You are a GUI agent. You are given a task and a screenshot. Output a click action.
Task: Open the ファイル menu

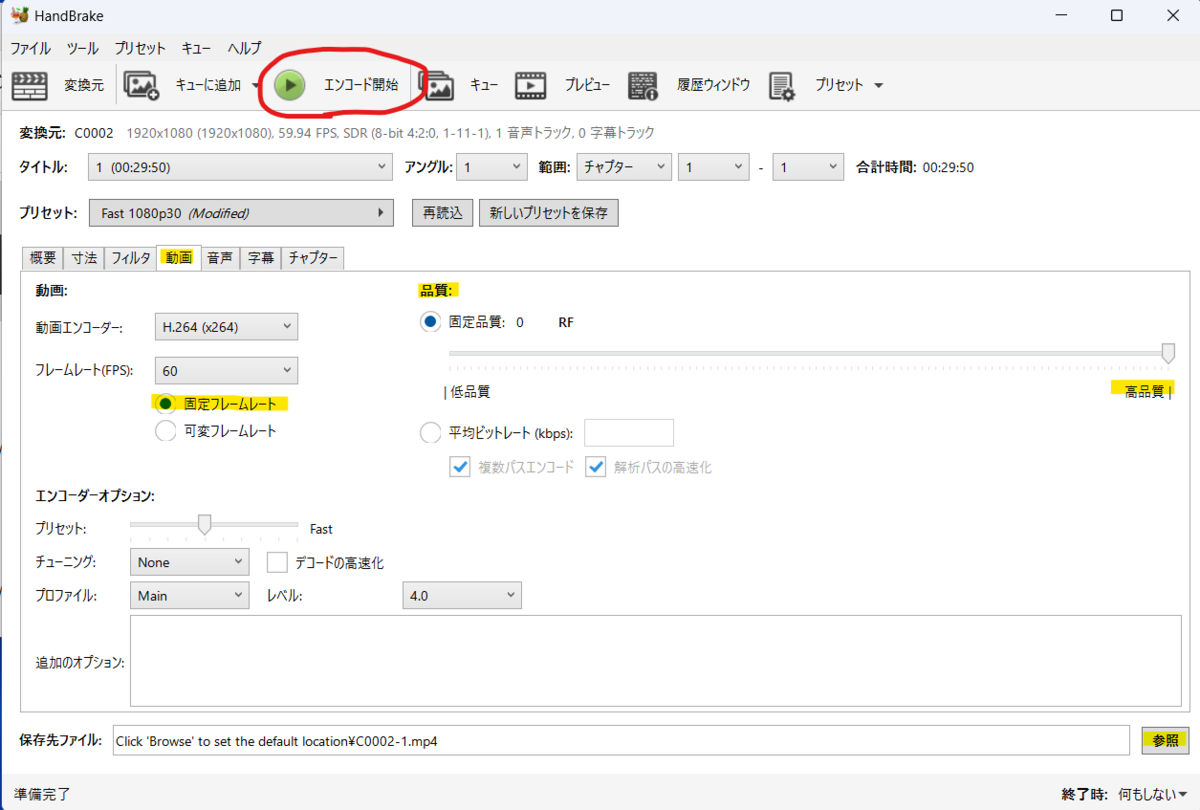30,48
